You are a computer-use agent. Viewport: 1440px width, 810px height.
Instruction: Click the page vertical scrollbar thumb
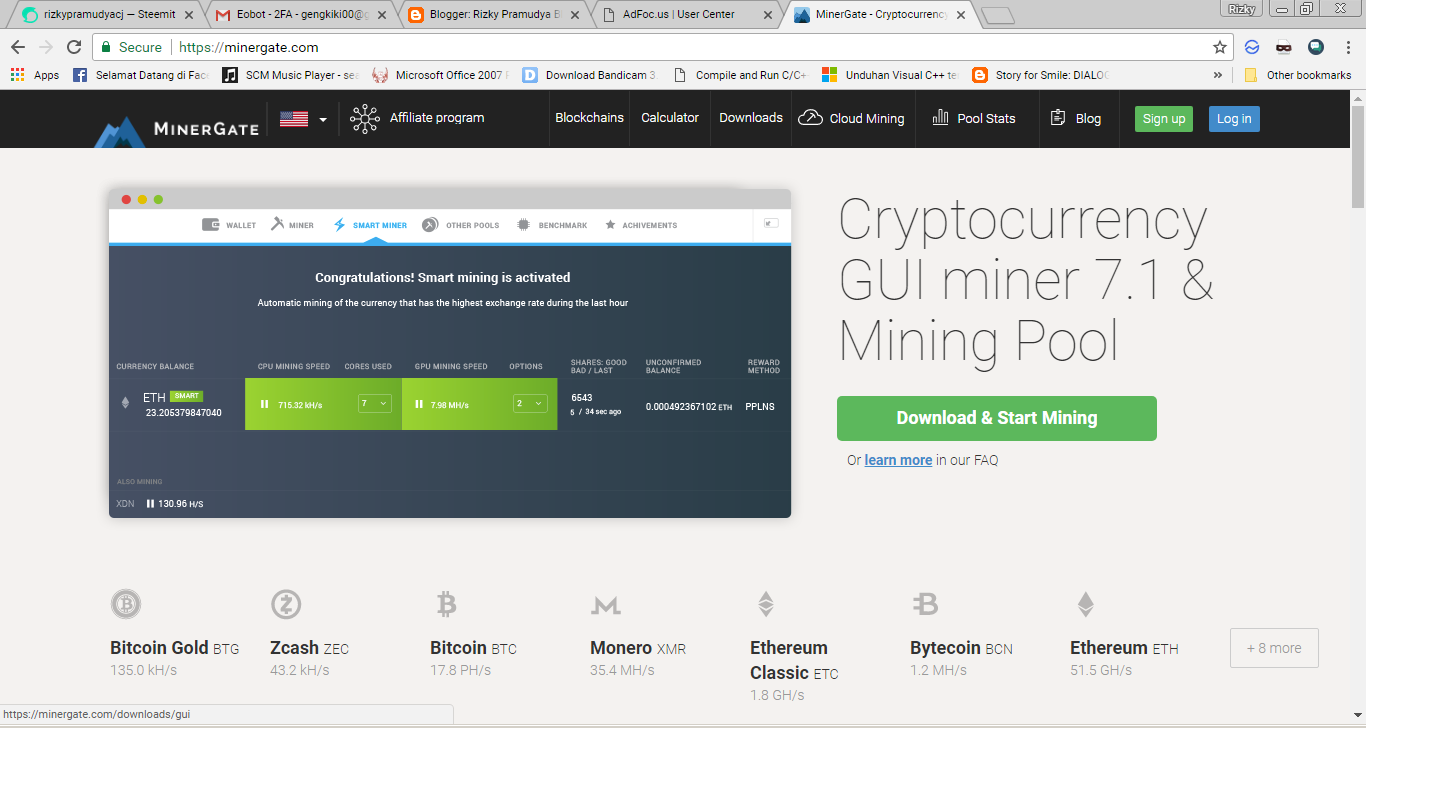coord(1357,156)
